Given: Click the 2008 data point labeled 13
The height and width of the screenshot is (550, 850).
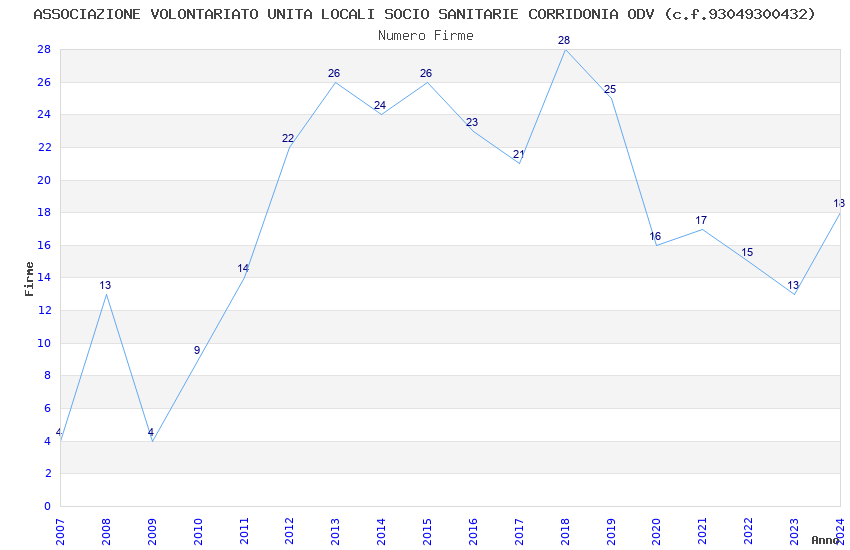Looking at the screenshot, I should pos(105,286).
